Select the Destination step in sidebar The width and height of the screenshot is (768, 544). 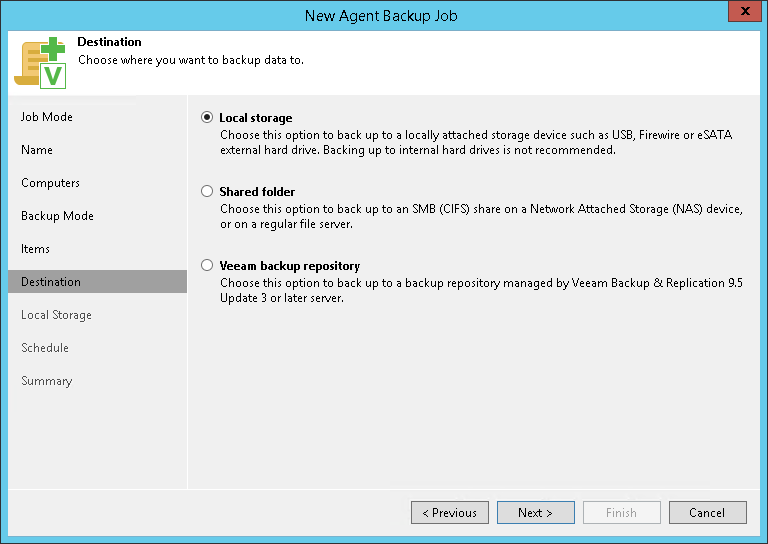point(51,282)
